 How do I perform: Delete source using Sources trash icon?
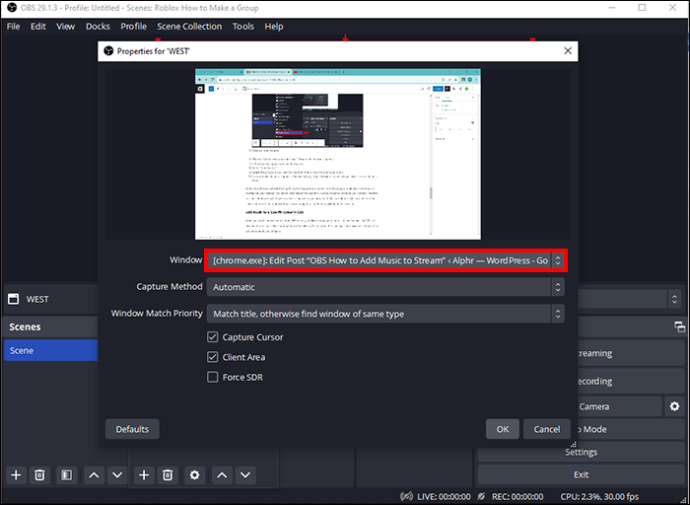point(167,475)
